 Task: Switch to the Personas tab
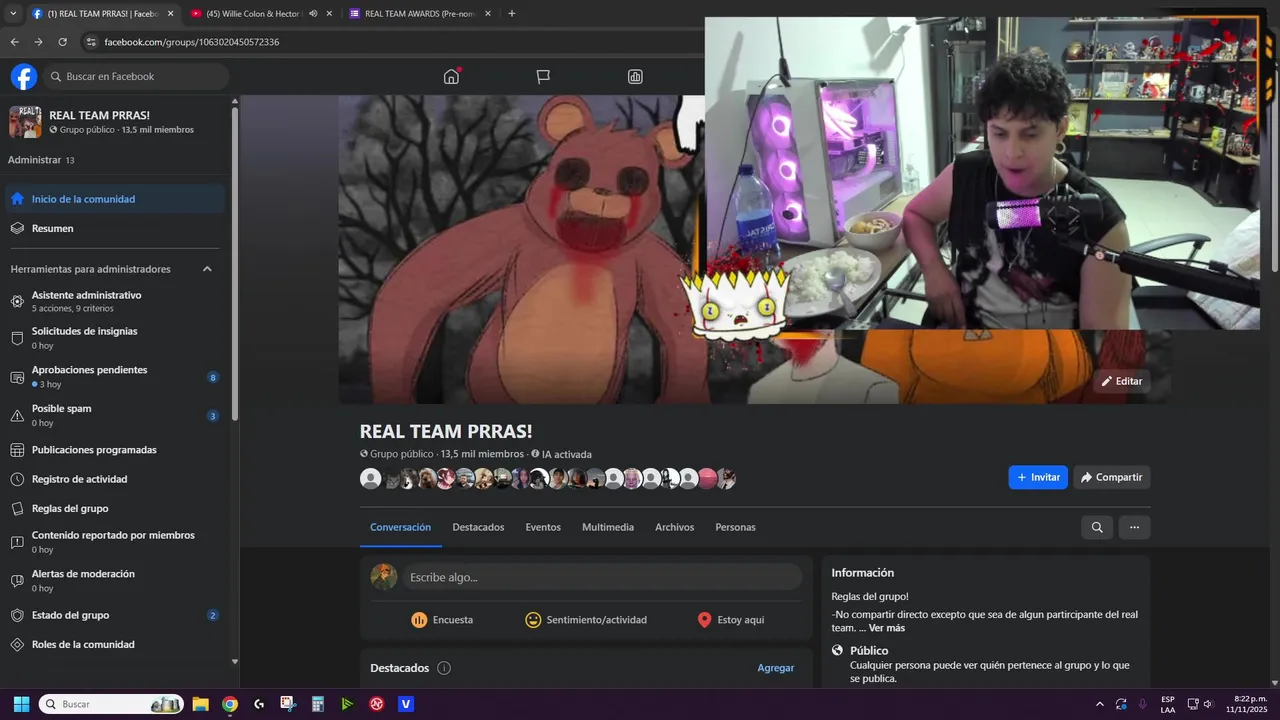[x=735, y=527]
